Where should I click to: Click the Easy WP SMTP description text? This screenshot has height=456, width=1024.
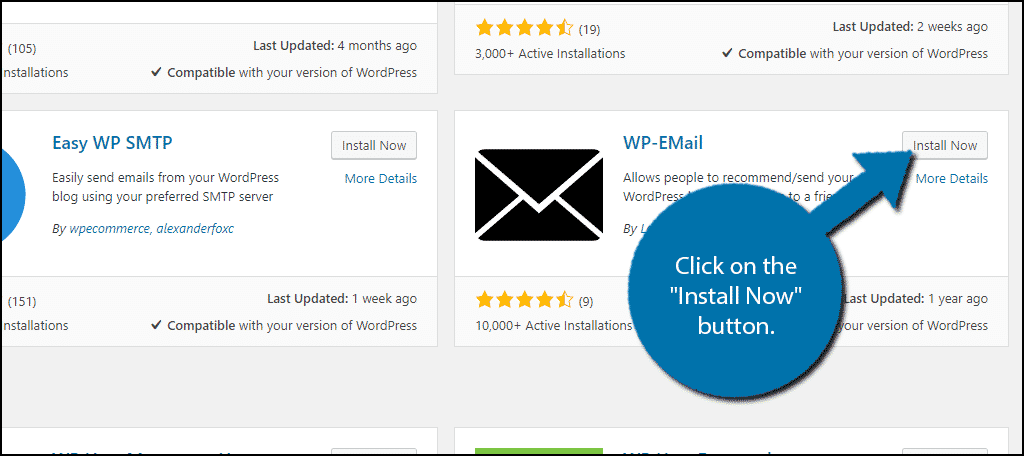(165, 186)
